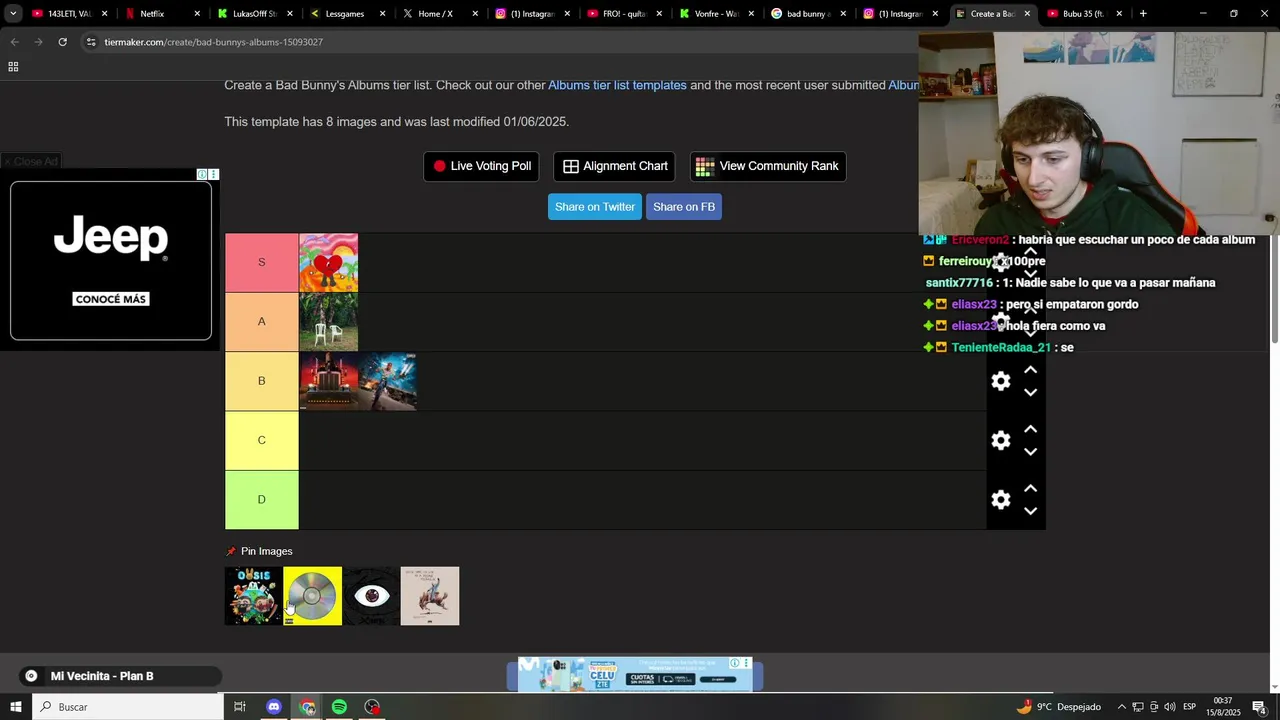Open View Community Rank button
This screenshot has width=1280, height=720.
pos(768,166)
